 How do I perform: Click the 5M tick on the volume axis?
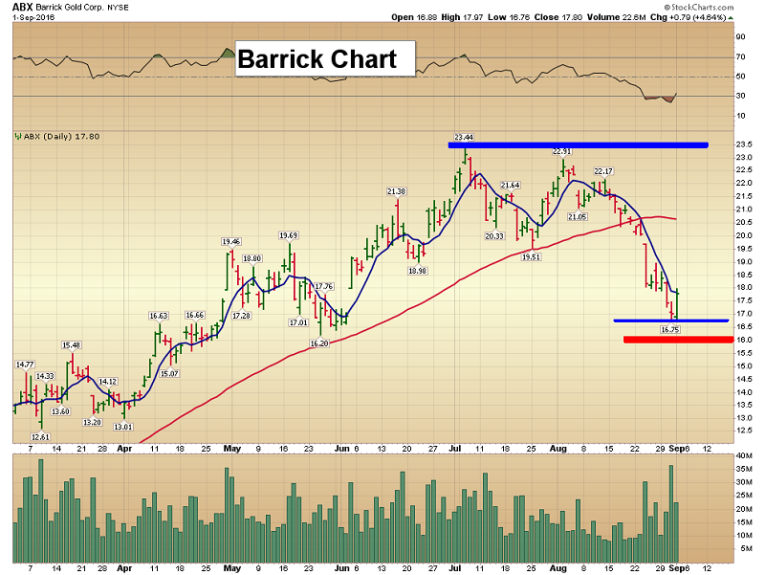click(x=745, y=548)
